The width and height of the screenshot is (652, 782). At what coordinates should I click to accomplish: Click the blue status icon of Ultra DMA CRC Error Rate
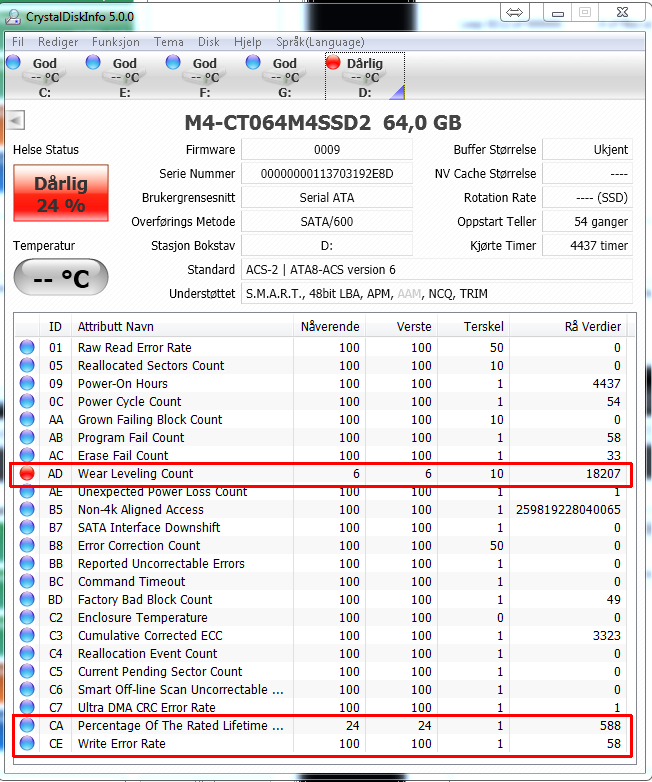click(27, 707)
